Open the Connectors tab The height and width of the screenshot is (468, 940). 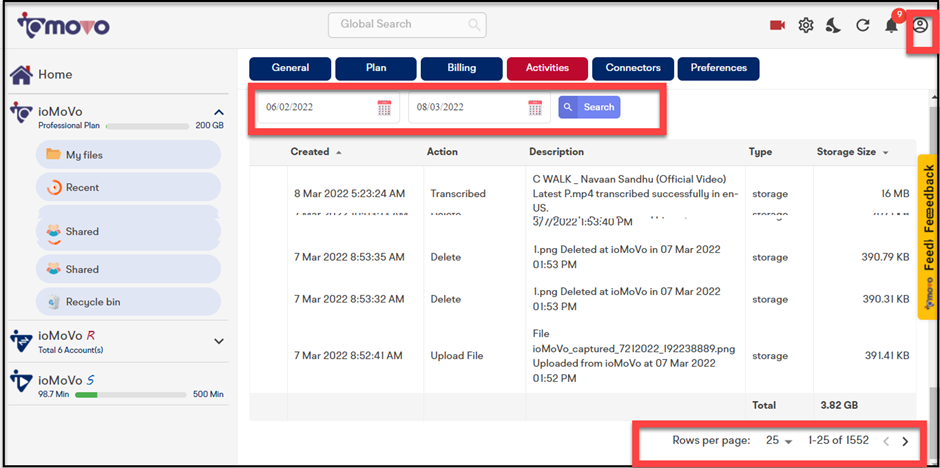point(633,68)
